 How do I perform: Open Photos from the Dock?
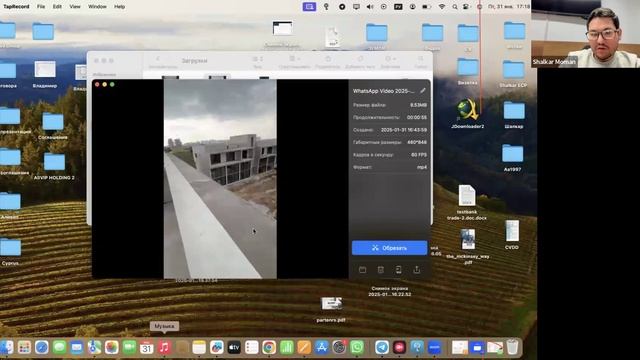111,347
